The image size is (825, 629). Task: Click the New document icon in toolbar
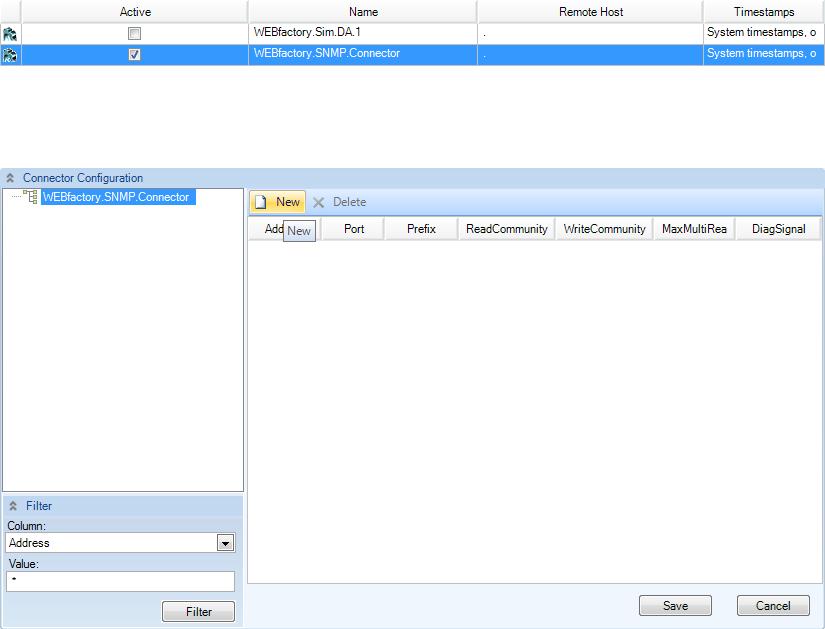coord(261,202)
